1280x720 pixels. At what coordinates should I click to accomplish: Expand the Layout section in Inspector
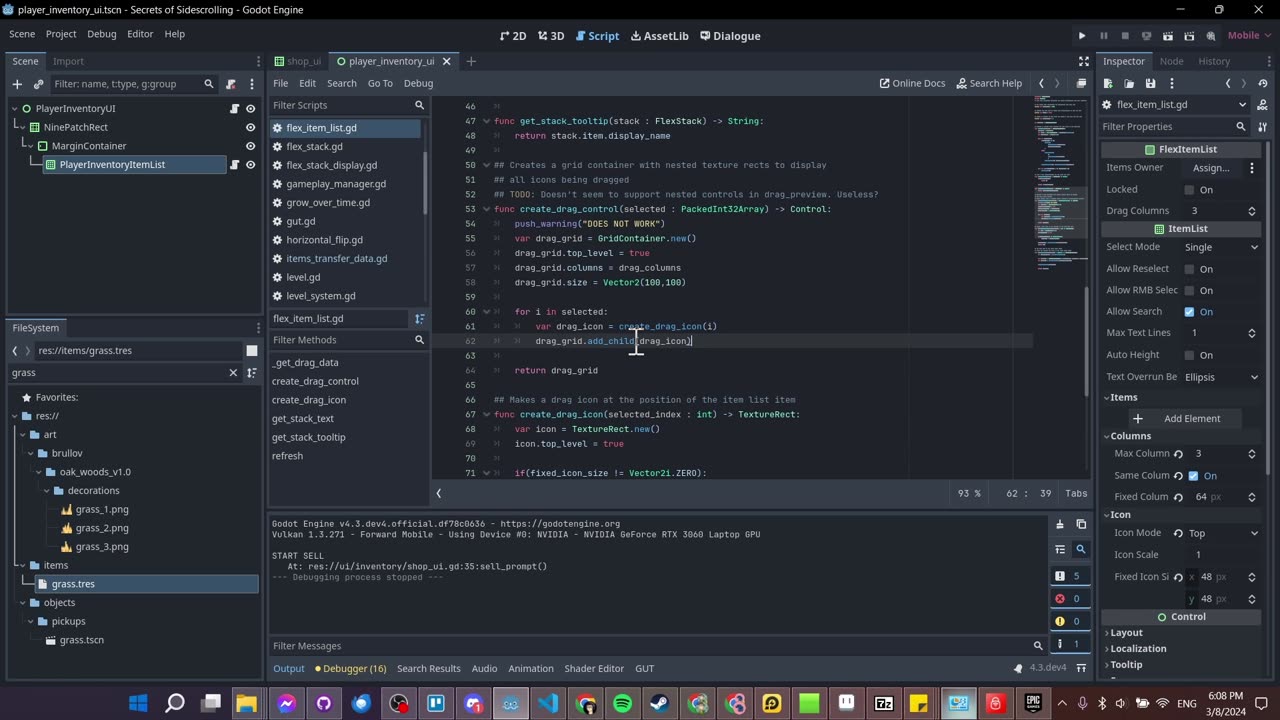pyautogui.click(x=1125, y=633)
